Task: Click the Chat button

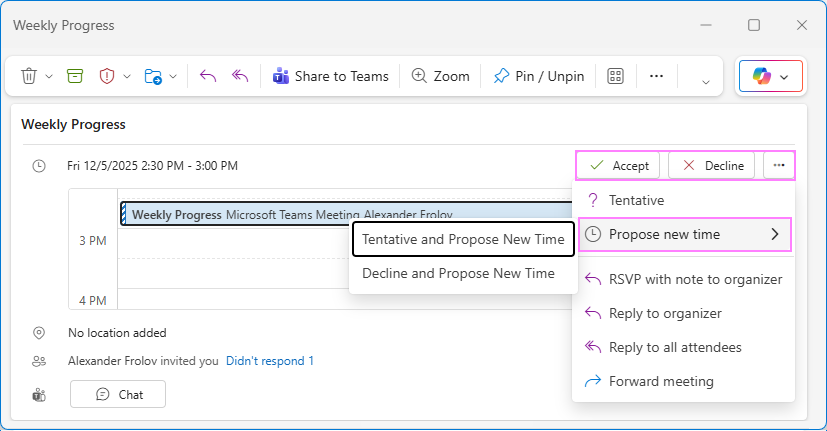Action: (x=118, y=394)
